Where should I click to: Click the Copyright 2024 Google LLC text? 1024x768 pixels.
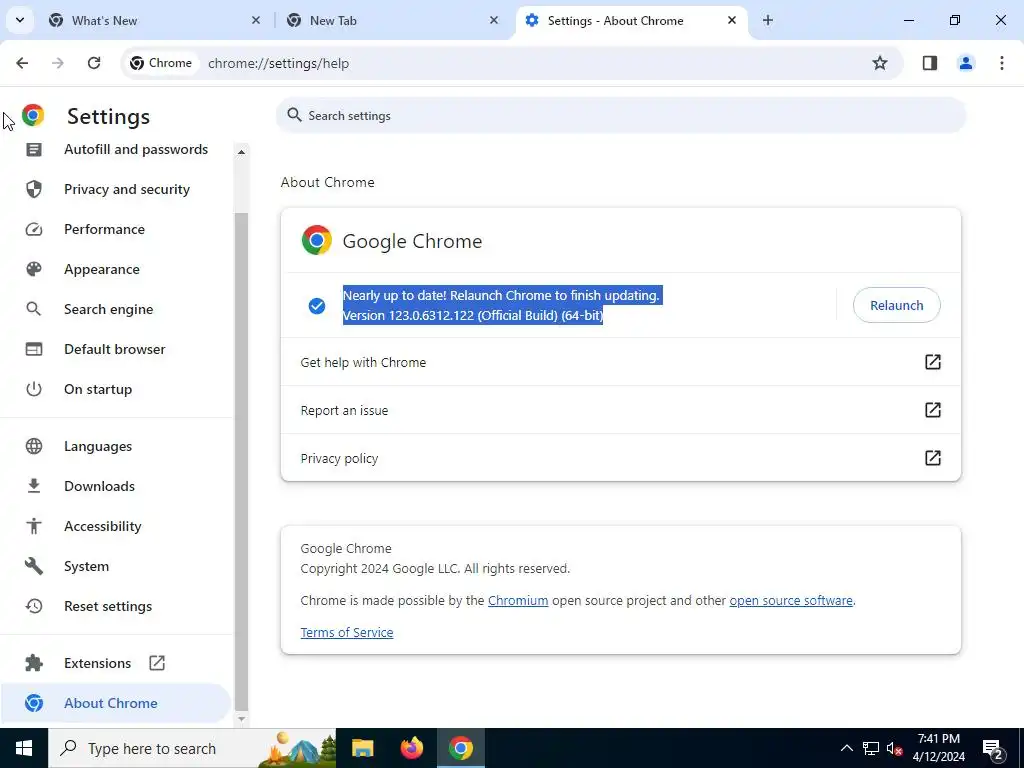click(x=435, y=568)
